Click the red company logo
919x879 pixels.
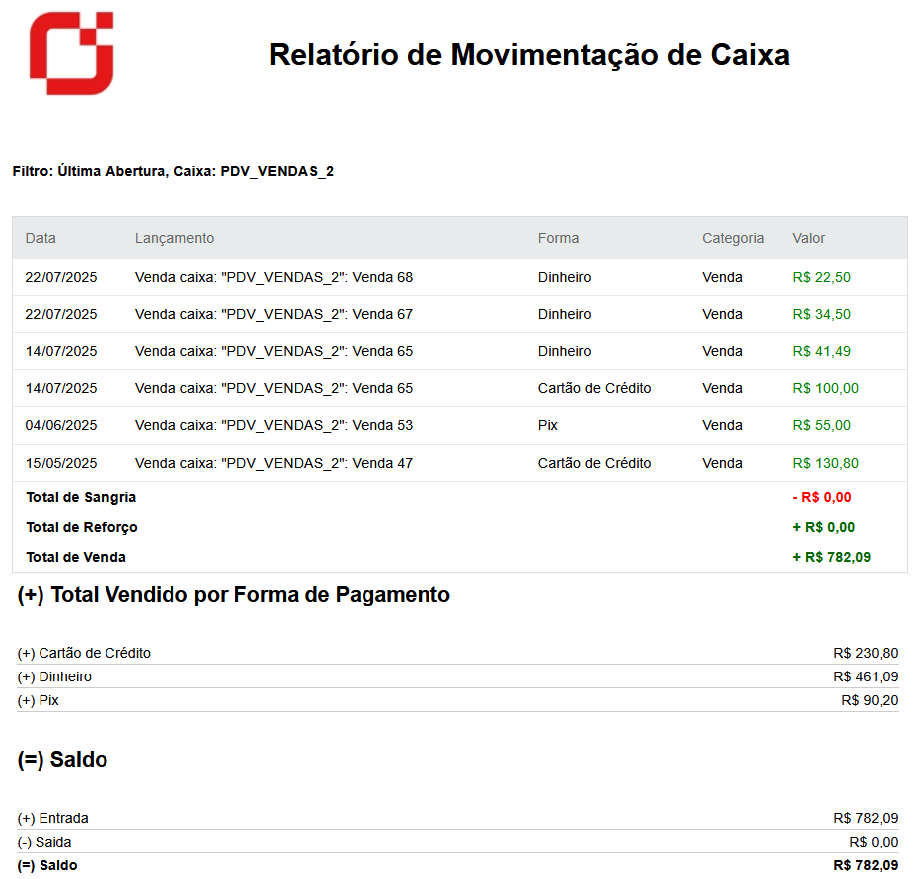click(x=71, y=54)
